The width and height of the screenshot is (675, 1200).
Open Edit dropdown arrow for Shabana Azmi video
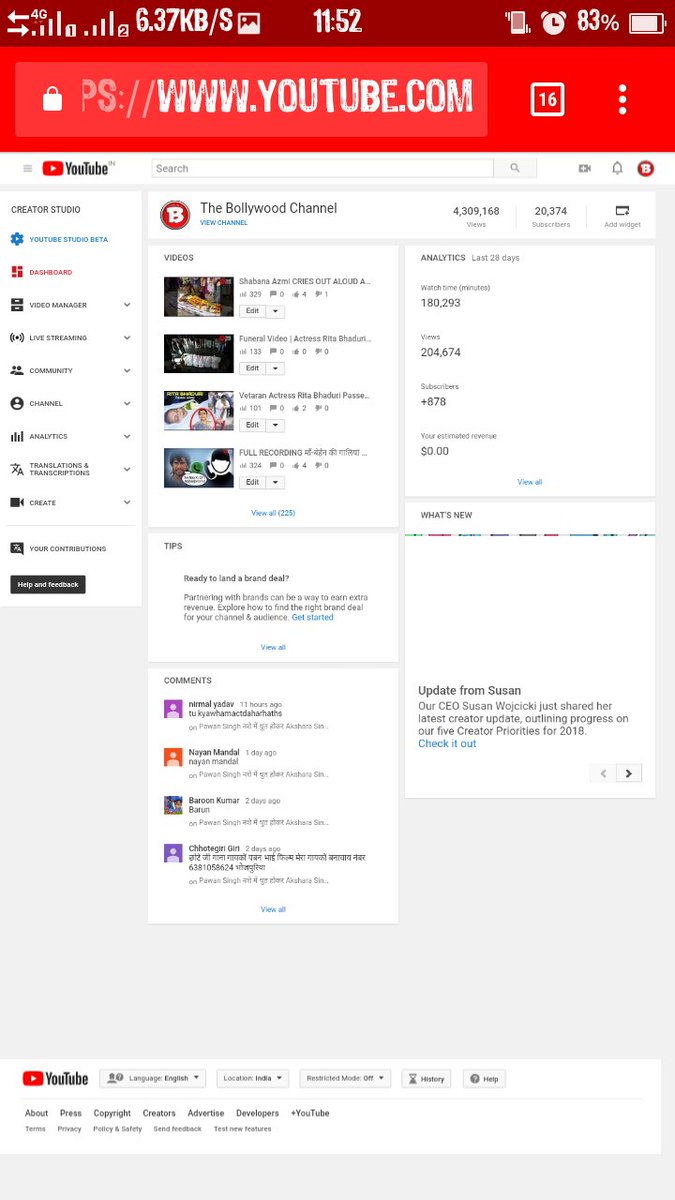point(275,311)
